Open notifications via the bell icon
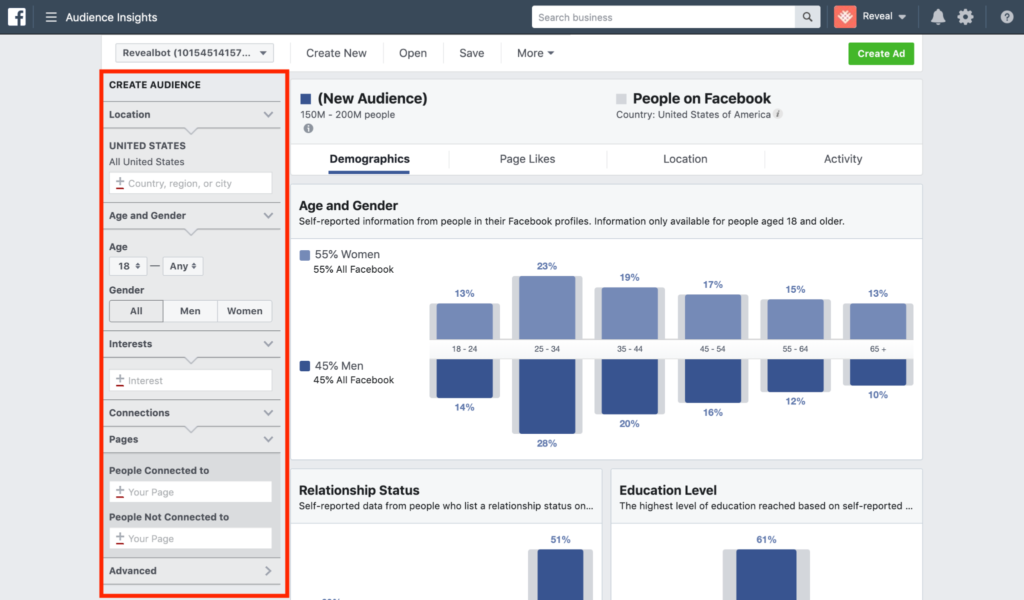The width and height of the screenshot is (1024, 600). pyautogui.click(x=937, y=16)
